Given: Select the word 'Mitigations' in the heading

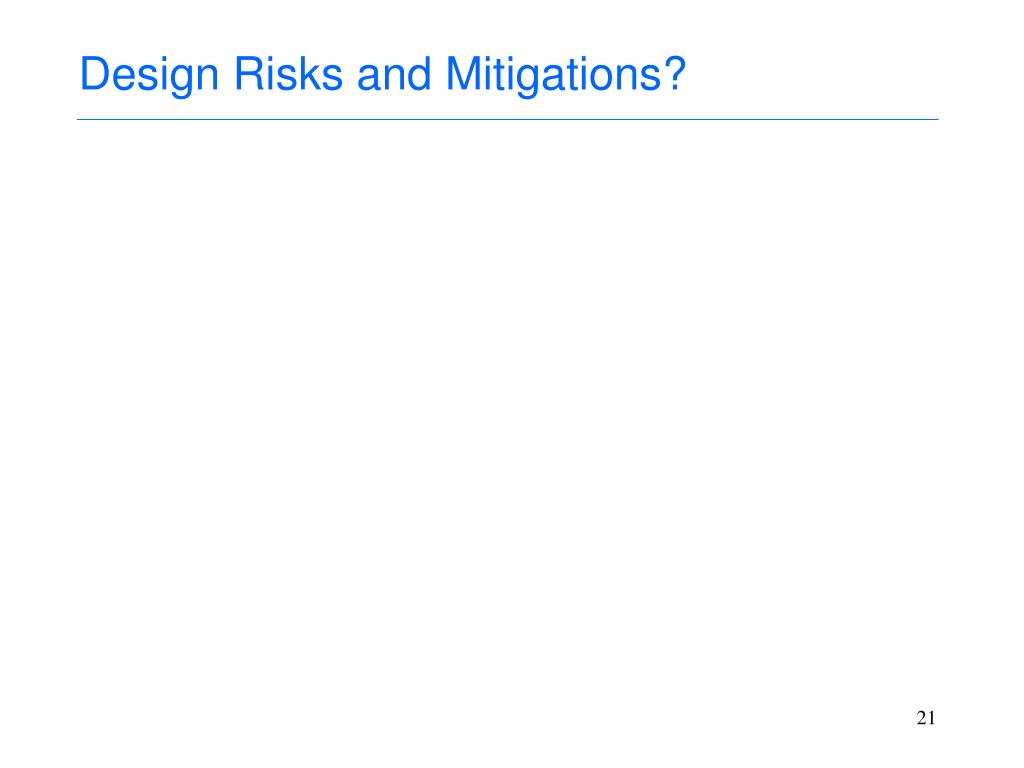Looking at the screenshot, I should [x=554, y=76].
